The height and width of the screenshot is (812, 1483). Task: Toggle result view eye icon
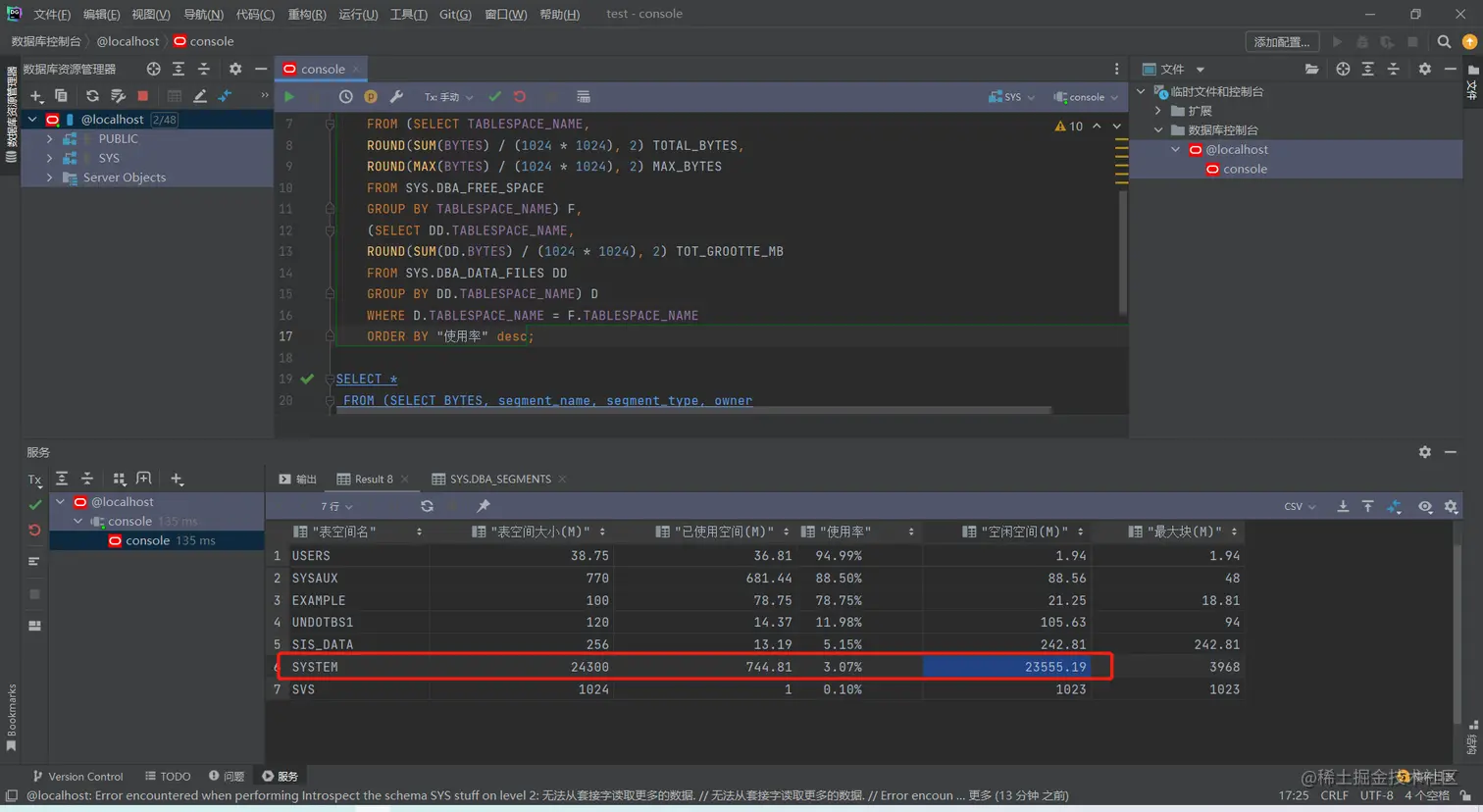pos(1425,506)
